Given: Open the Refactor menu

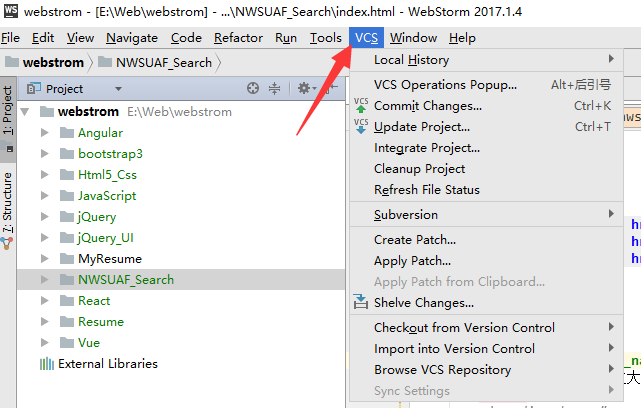Looking at the screenshot, I should pyautogui.click(x=238, y=38).
